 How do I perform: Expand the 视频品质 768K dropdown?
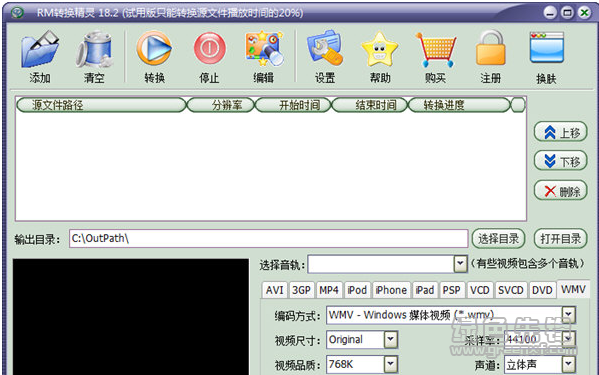pyautogui.click(x=390, y=364)
